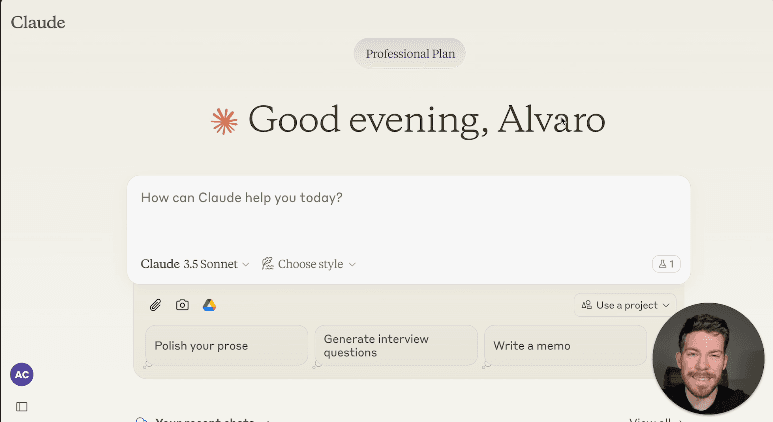Viewport: 773px width, 422px height.
Task: Open the Use a project dropdown
Action: coord(625,305)
